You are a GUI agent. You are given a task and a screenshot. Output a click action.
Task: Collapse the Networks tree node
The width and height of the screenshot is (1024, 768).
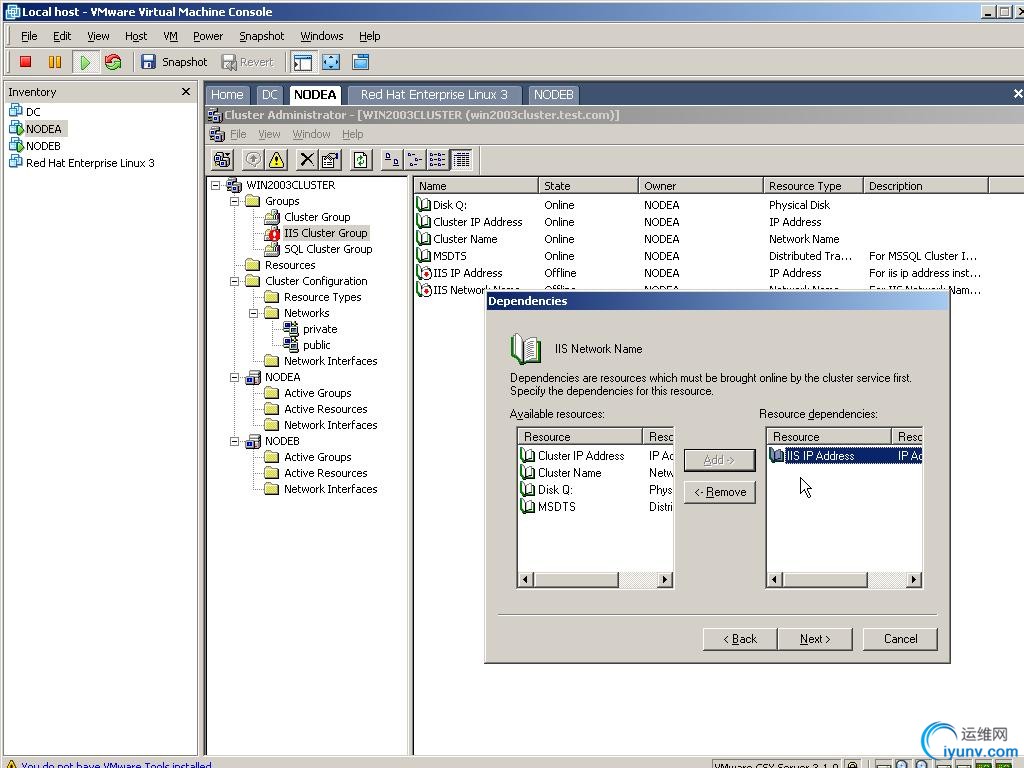click(254, 313)
